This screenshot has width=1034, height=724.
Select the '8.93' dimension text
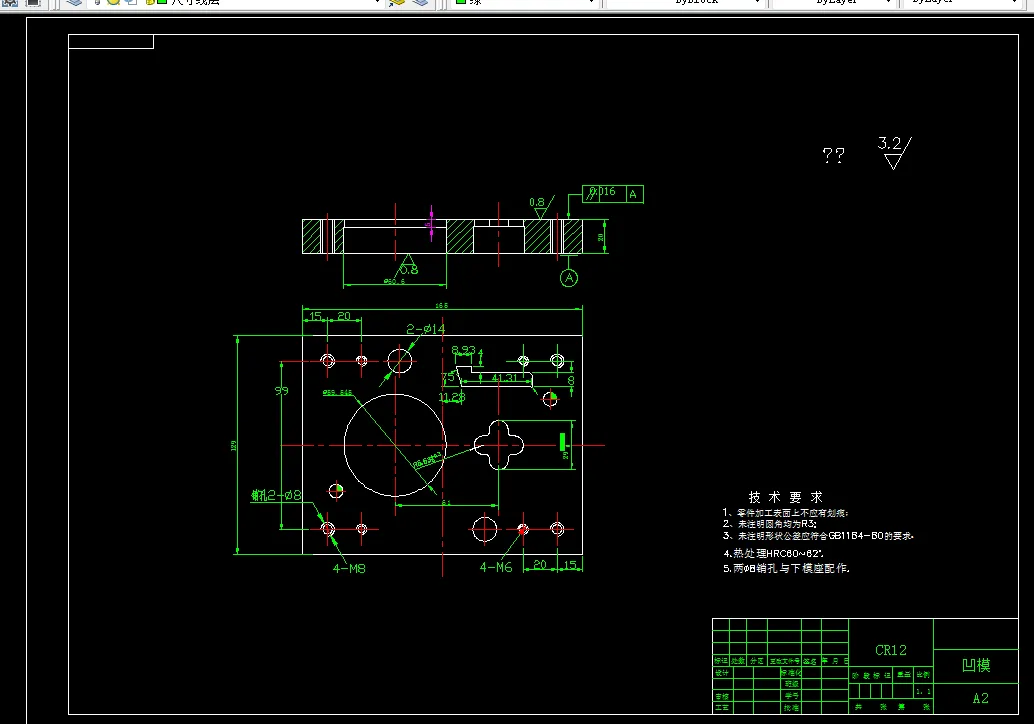click(x=463, y=350)
